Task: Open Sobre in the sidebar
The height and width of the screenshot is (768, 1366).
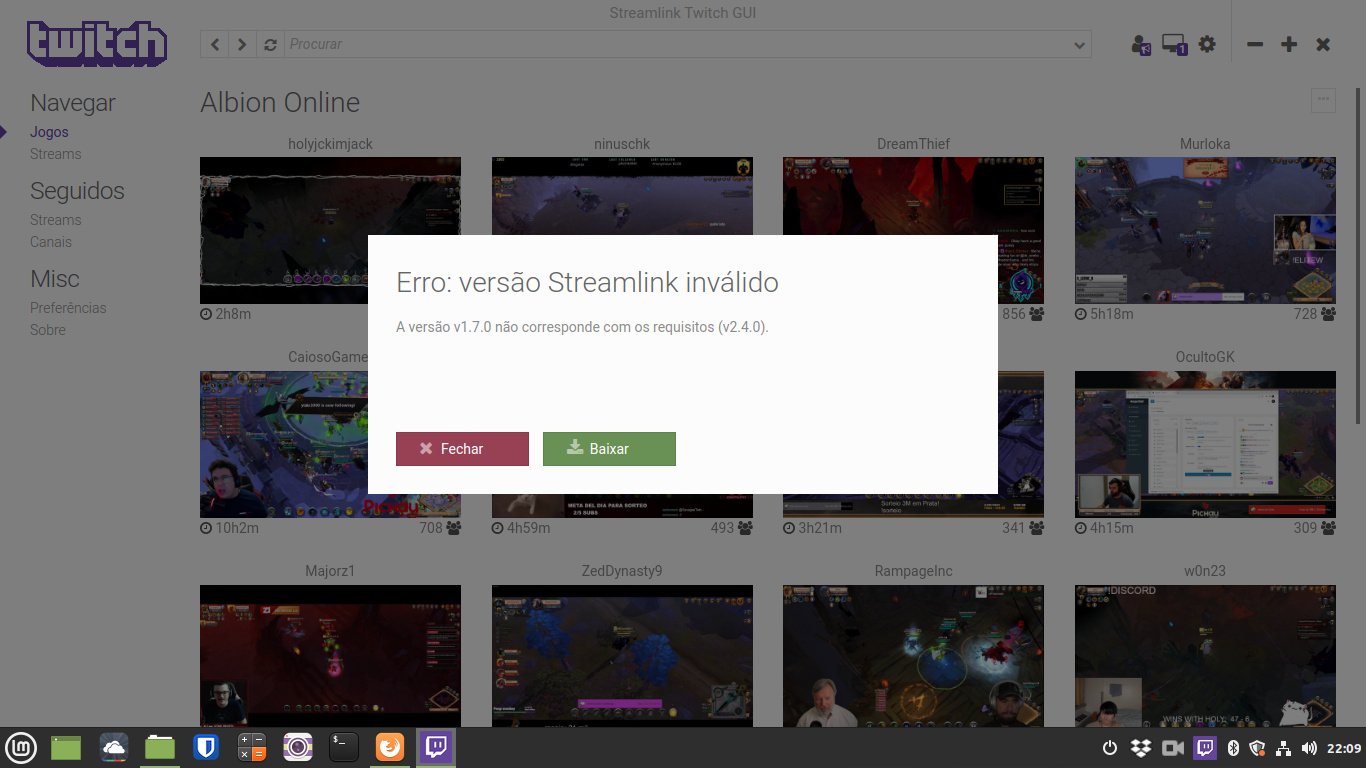Action: (x=48, y=330)
